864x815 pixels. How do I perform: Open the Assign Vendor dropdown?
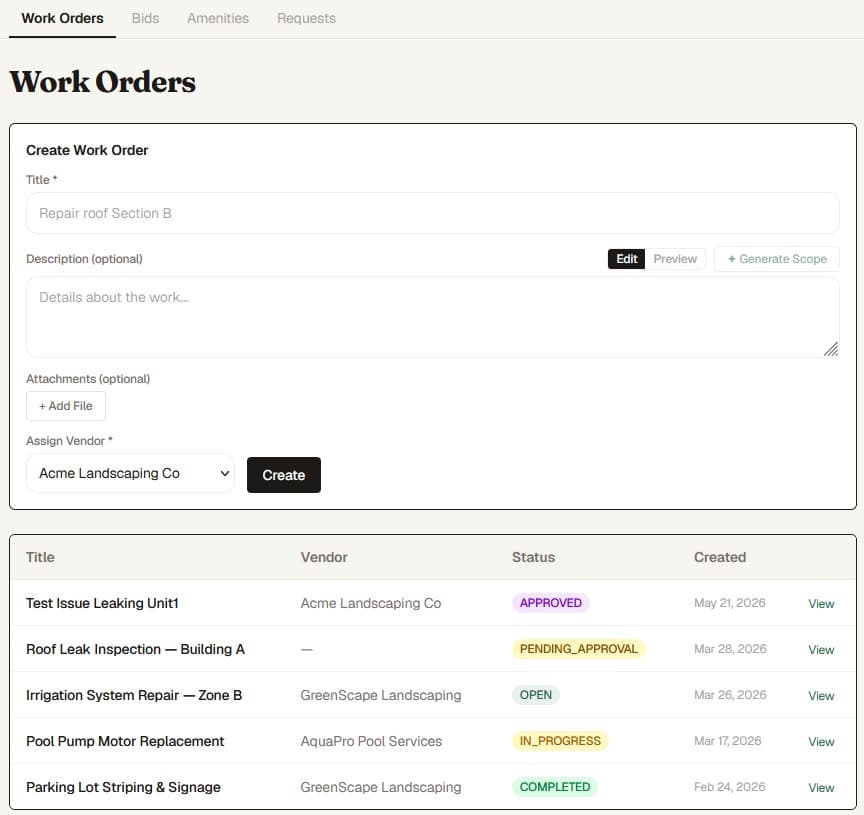tap(131, 473)
